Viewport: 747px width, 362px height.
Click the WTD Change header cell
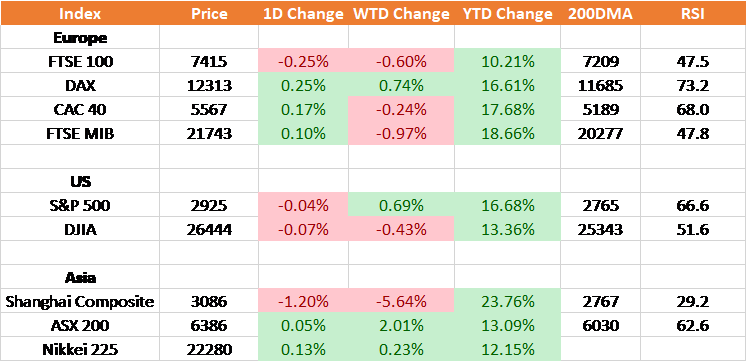tap(402, 13)
